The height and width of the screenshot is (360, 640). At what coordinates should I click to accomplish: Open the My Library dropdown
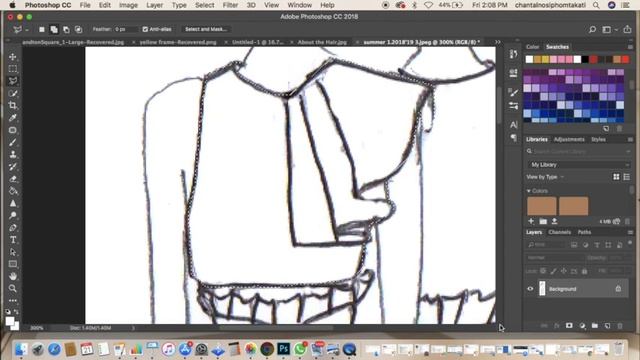(579, 164)
